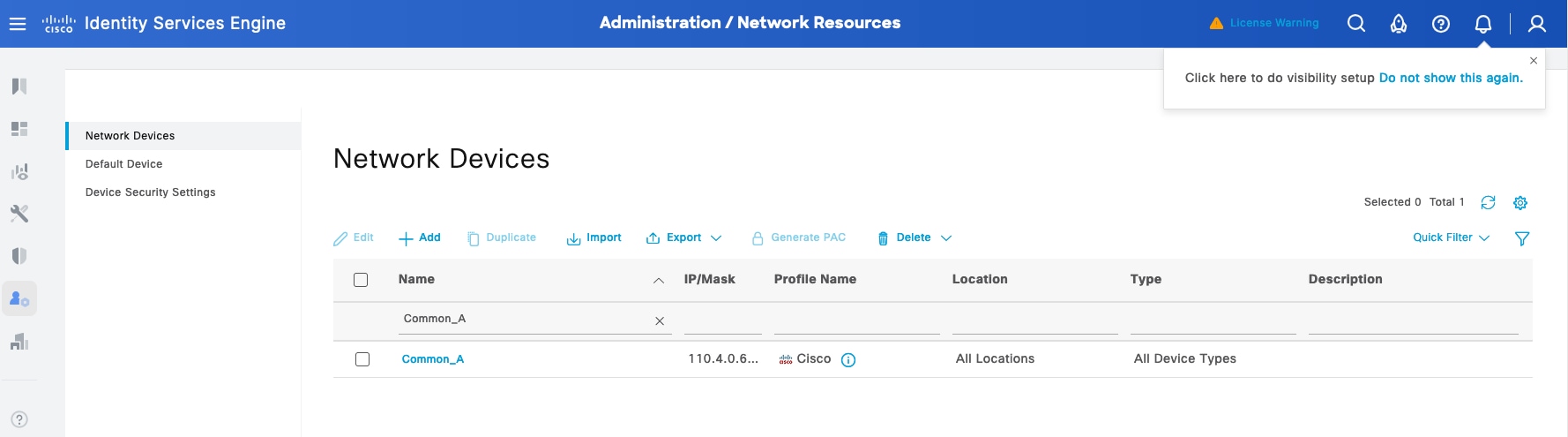The width and height of the screenshot is (1568, 437).
Task: Open Default Device in side menu
Action: click(x=123, y=164)
